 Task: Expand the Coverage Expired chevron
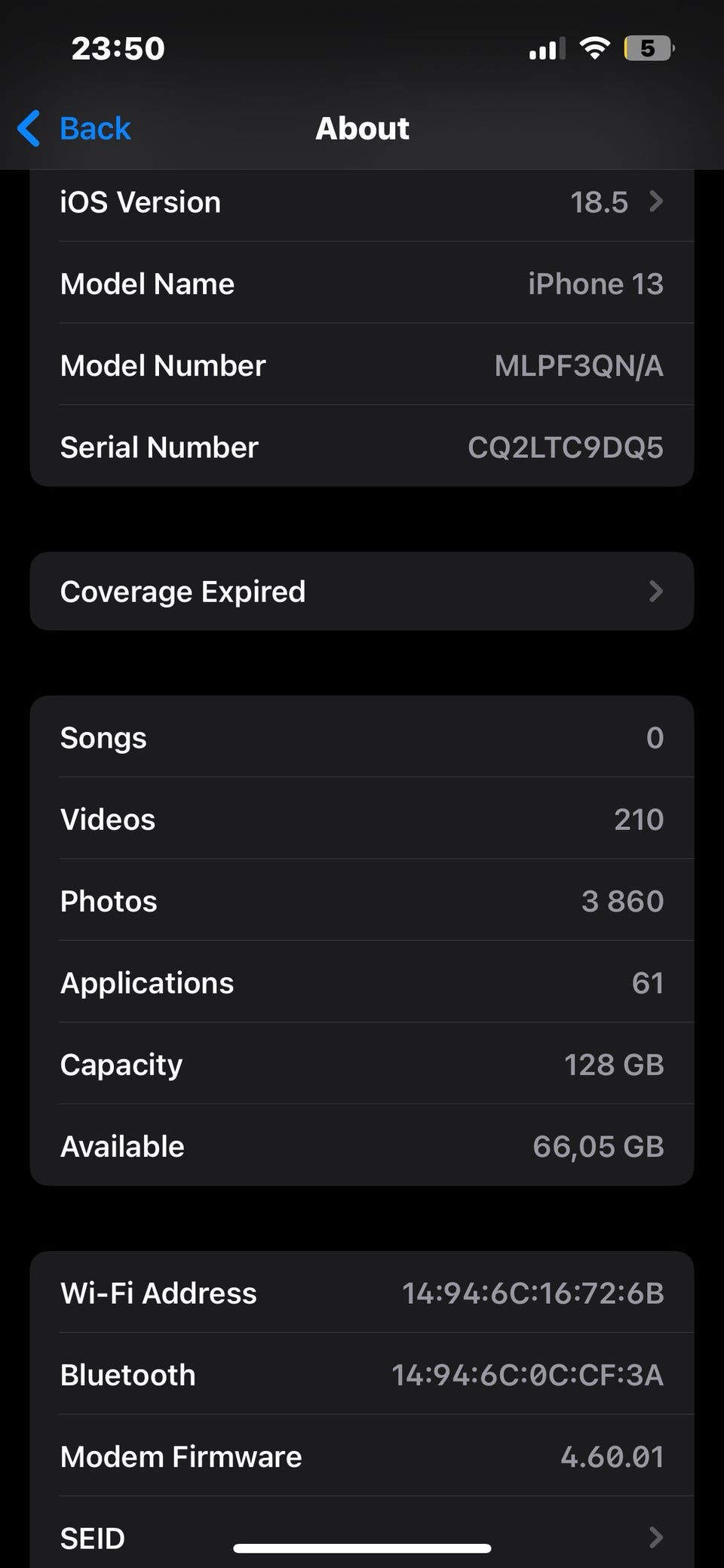656,591
